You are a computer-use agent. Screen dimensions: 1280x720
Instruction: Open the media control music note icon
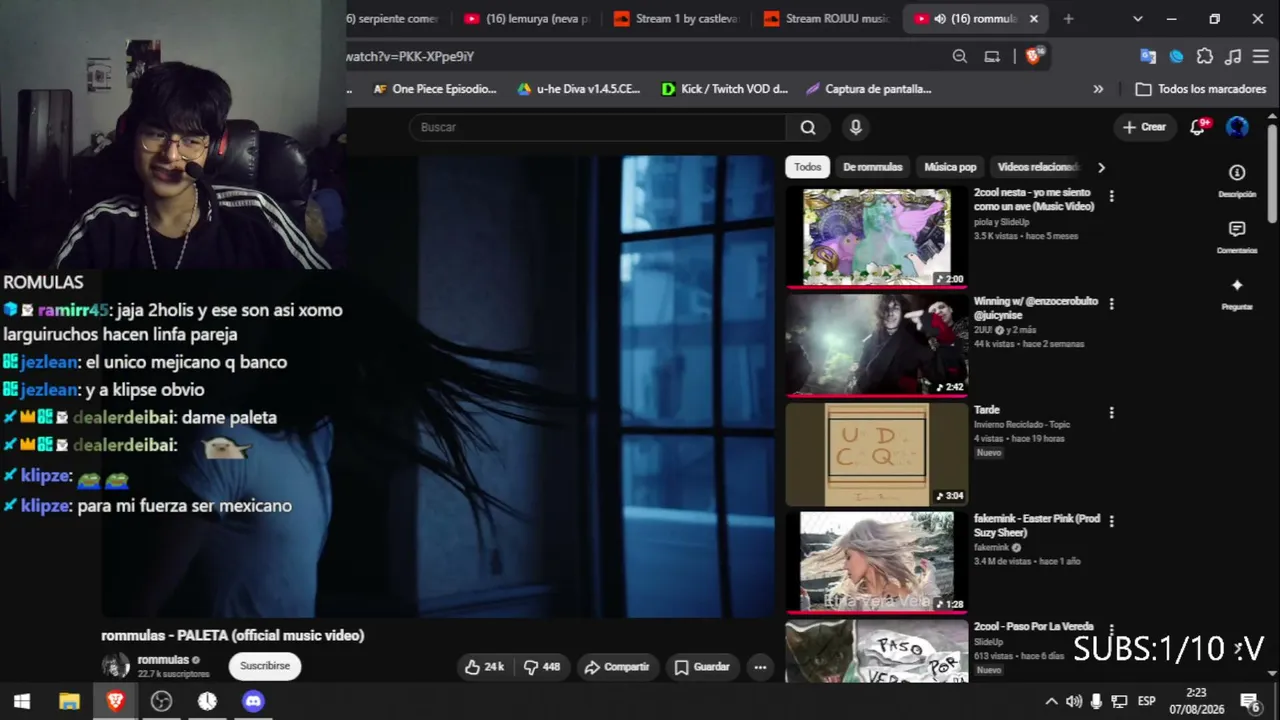(x=1233, y=56)
